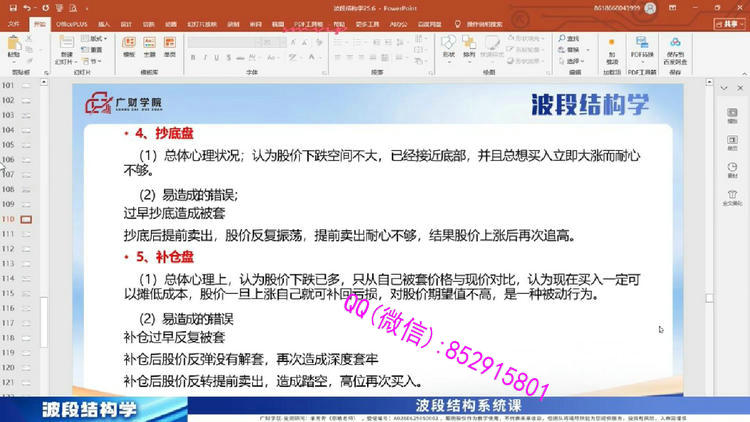Click the Reset (重置) slide button

(x=92, y=50)
